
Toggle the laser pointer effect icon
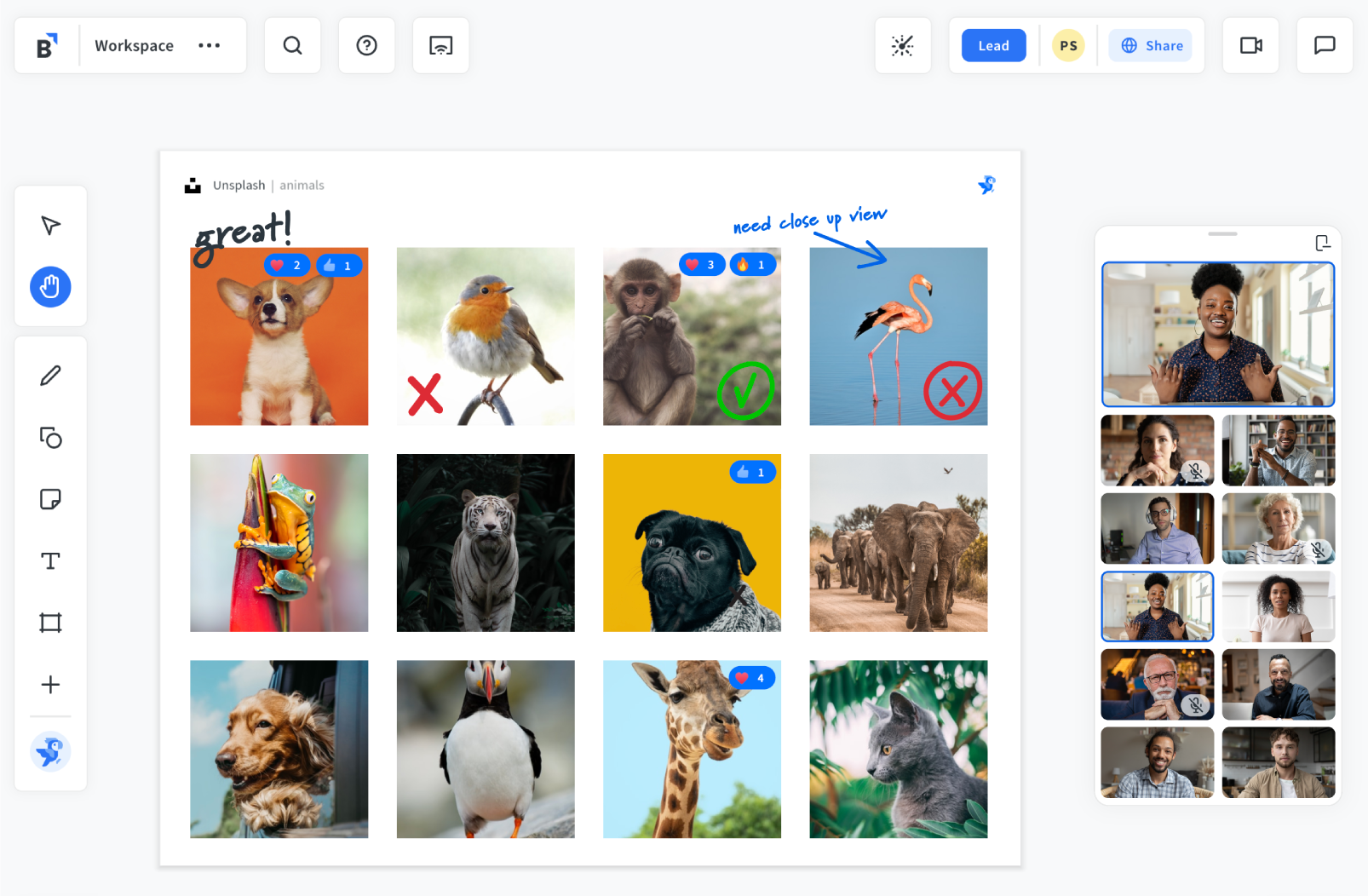click(x=902, y=45)
